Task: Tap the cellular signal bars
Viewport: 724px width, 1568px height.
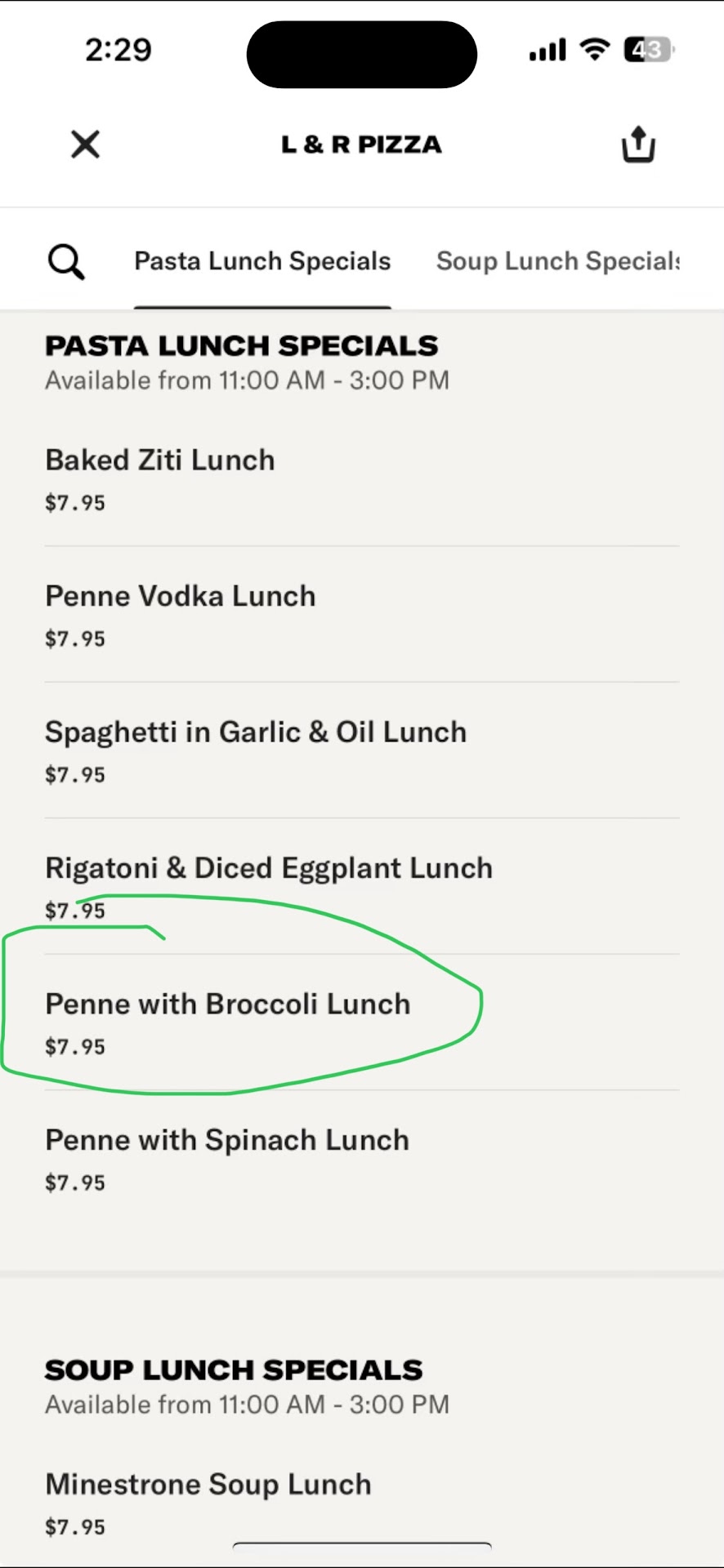Action: 547,51
